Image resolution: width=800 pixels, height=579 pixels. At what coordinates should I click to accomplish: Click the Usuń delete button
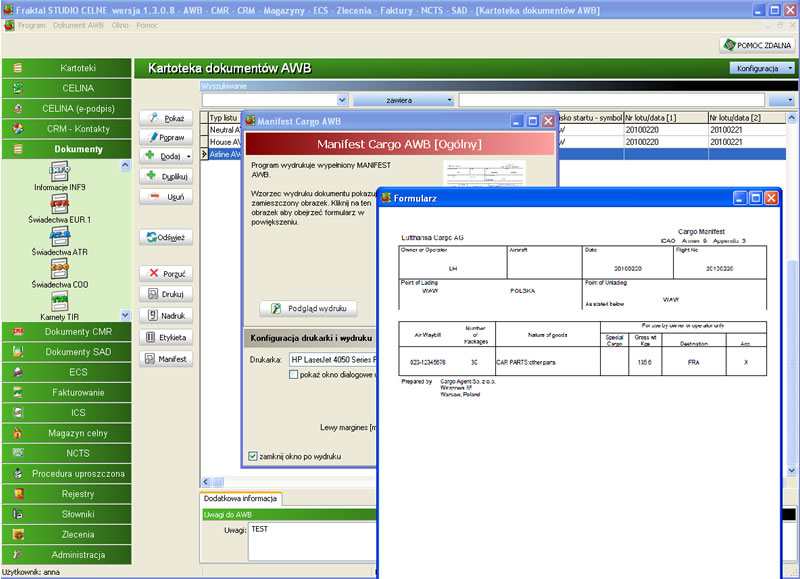coord(166,196)
